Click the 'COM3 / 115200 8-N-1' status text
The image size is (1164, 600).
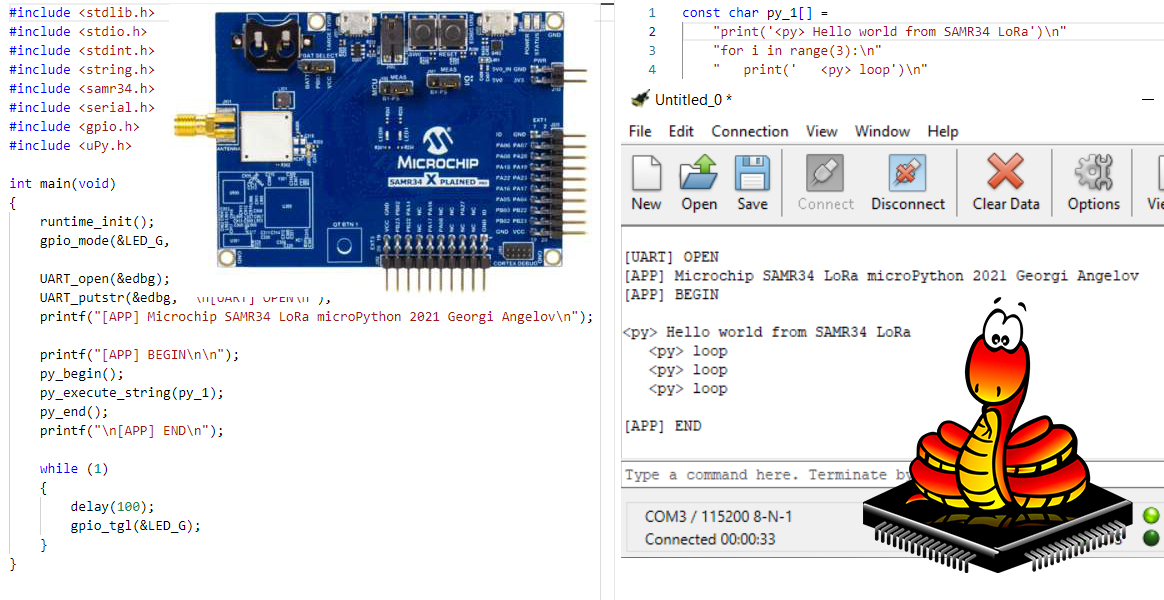[718, 516]
